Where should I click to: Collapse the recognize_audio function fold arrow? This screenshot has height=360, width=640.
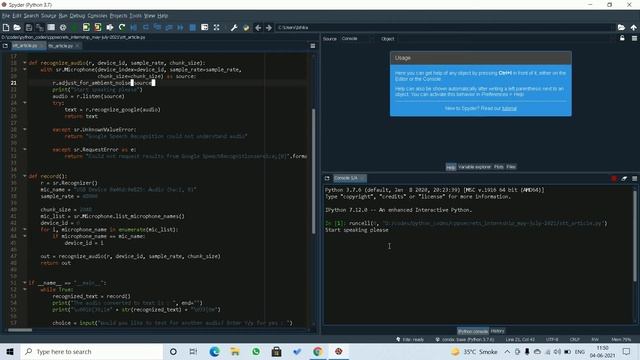(24, 63)
